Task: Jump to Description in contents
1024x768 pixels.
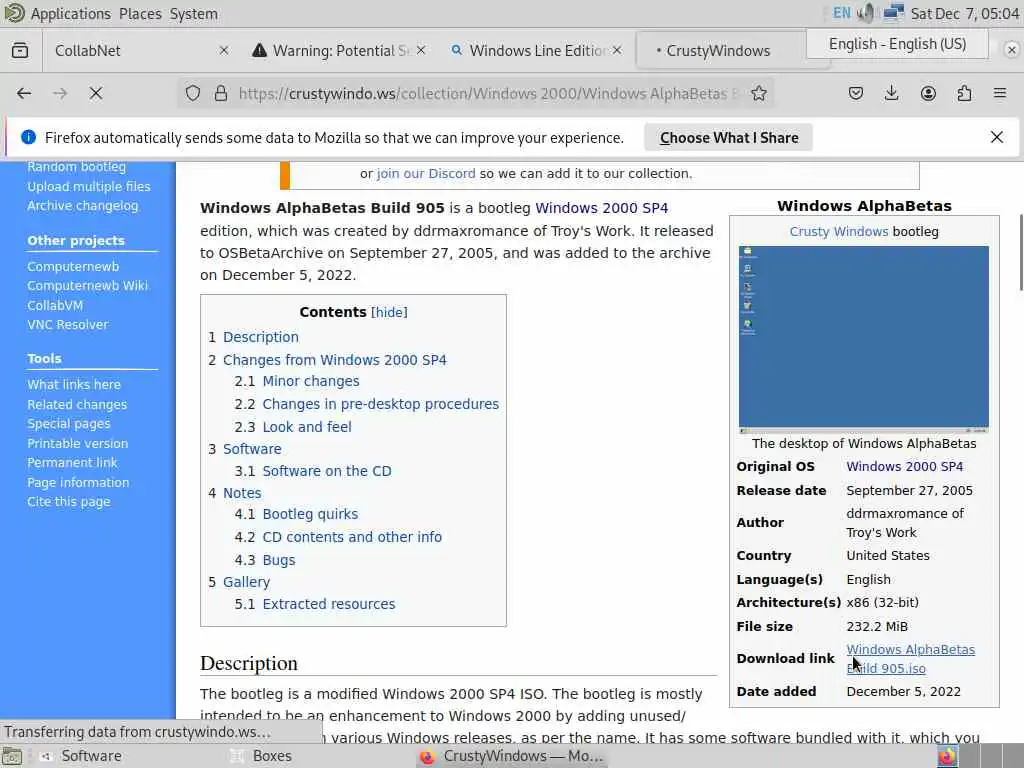Action: (x=261, y=337)
